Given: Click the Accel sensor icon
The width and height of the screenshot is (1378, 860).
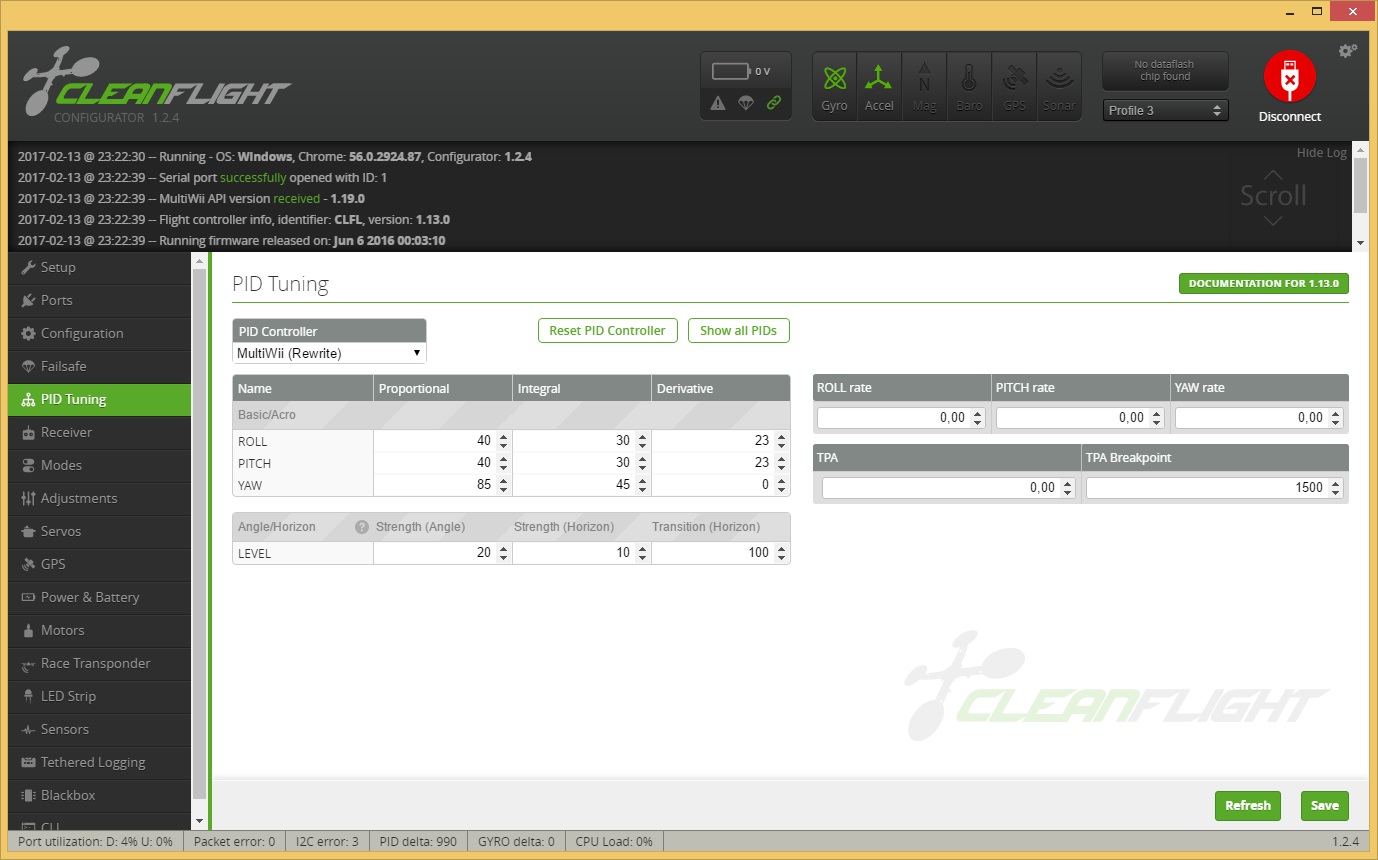Looking at the screenshot, I should 879,87.
